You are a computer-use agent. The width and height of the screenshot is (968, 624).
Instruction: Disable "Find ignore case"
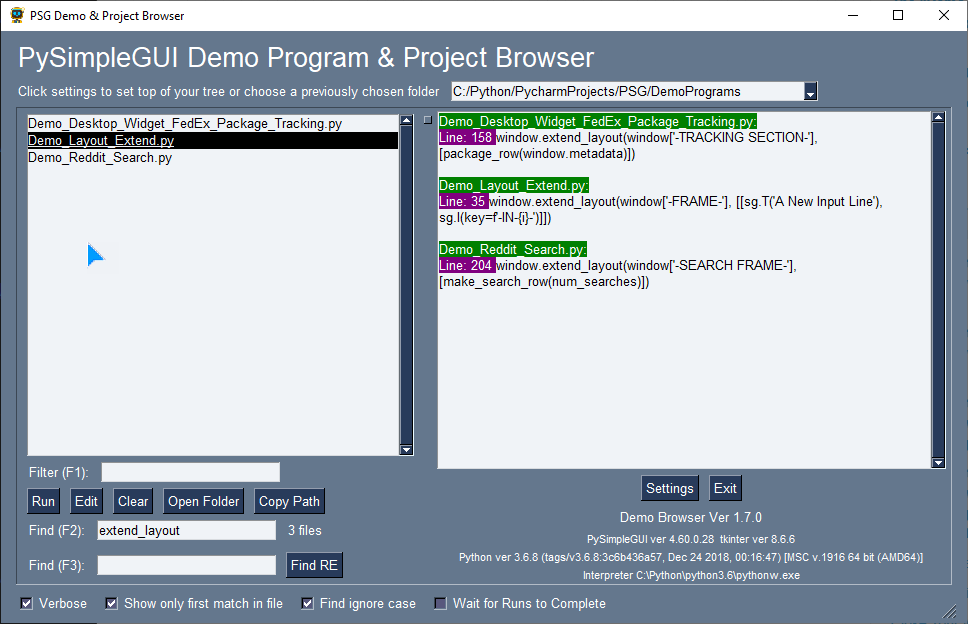pyautogui.click(x=306, y=603)
